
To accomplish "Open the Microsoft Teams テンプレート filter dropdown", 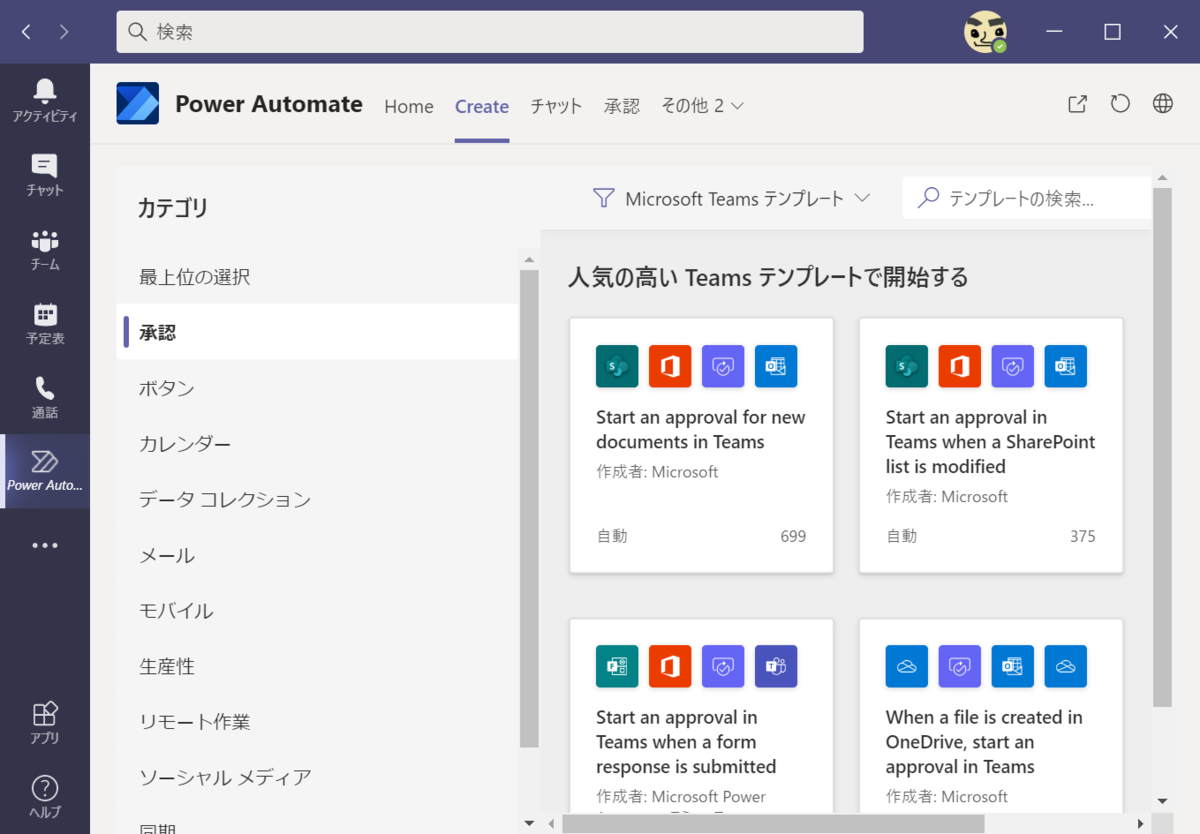I will click(732, 198).
